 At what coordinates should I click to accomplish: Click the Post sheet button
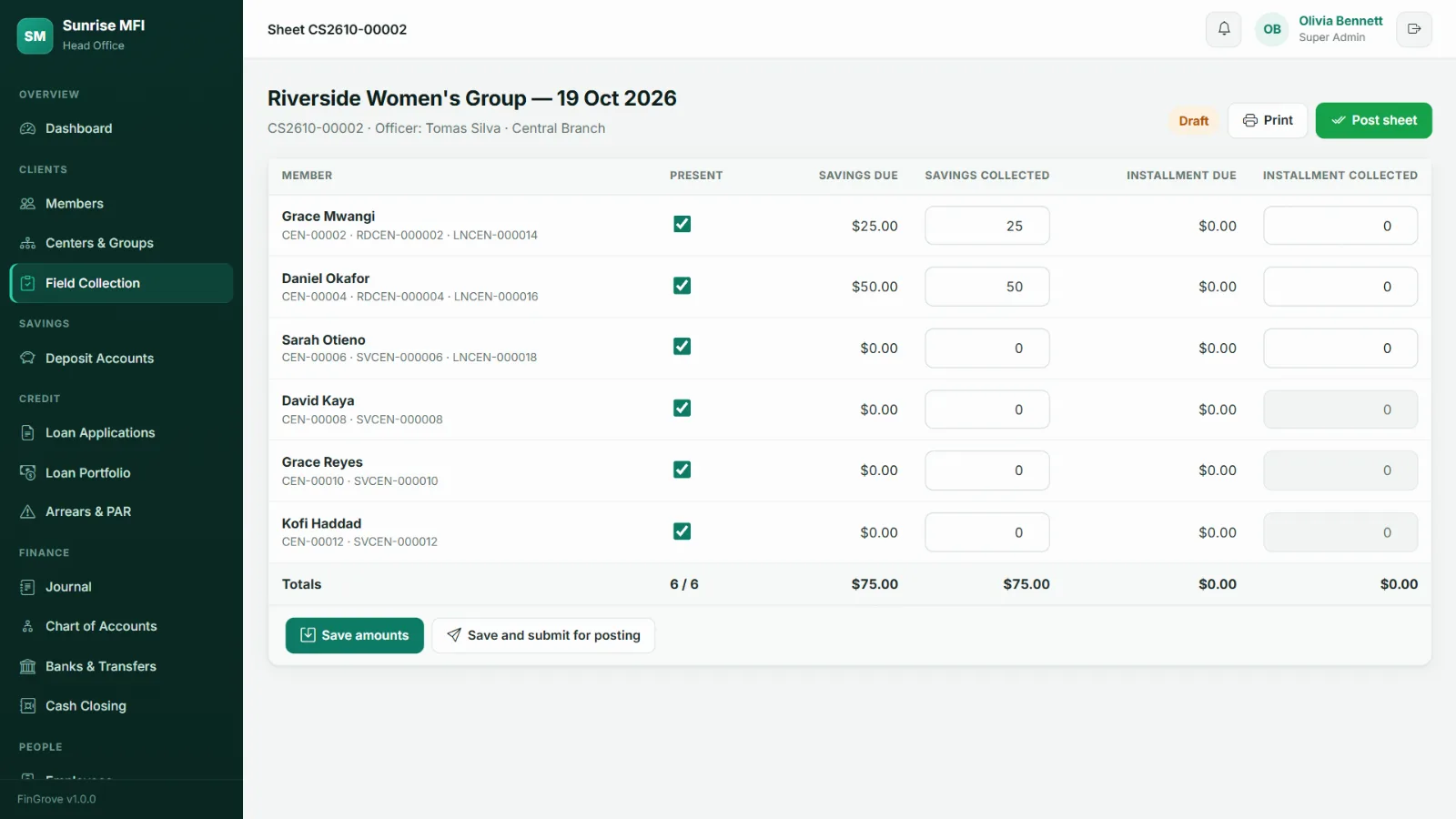click(1373, 120)
